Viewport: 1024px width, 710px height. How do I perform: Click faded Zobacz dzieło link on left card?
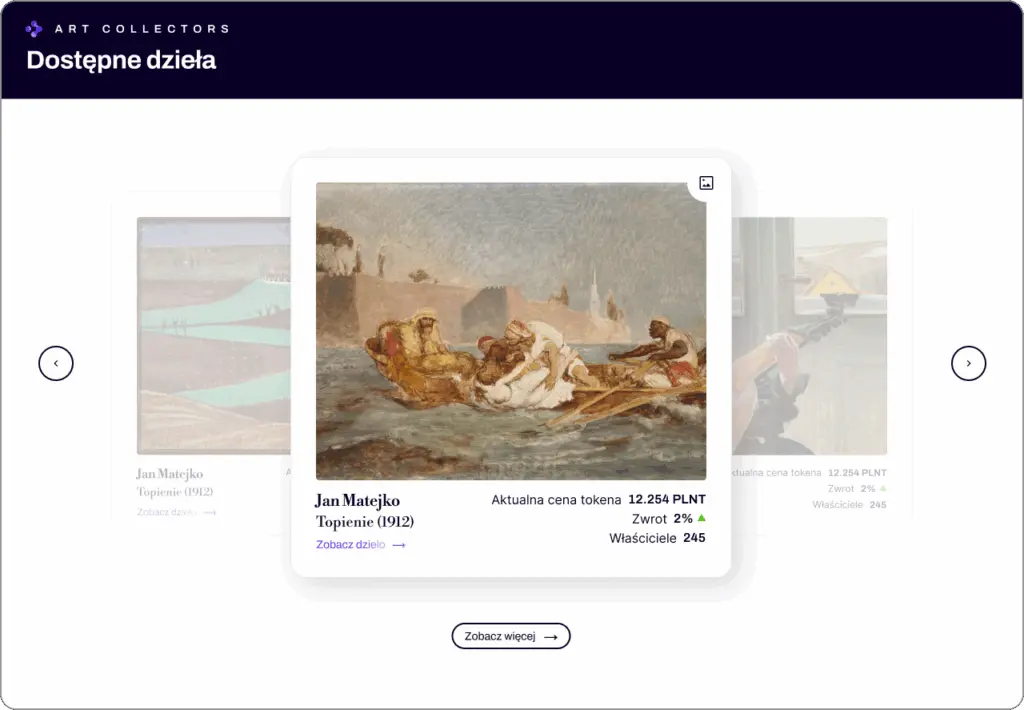point(168,512)
